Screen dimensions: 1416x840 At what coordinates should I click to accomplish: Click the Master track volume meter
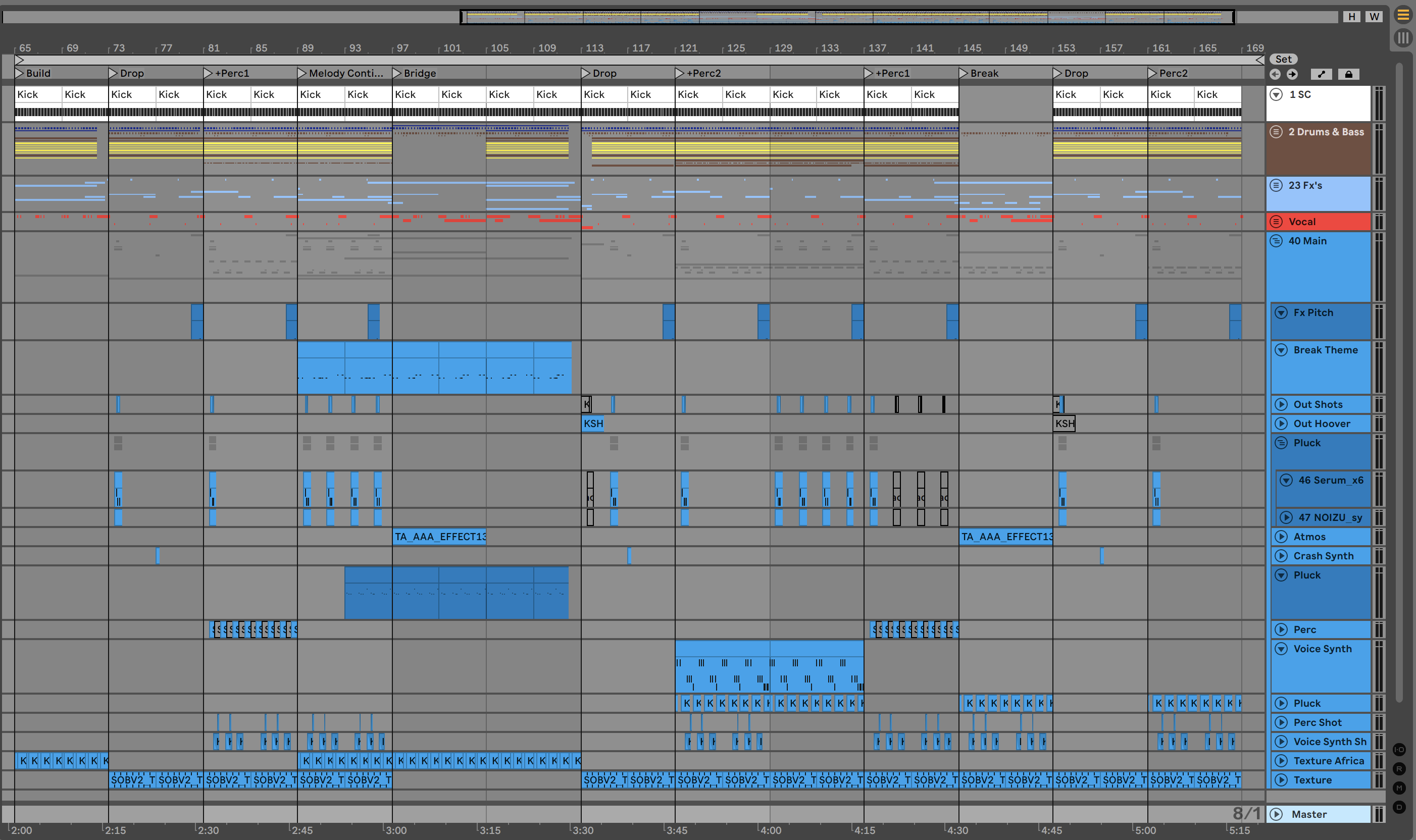(x=1379, y=814)
